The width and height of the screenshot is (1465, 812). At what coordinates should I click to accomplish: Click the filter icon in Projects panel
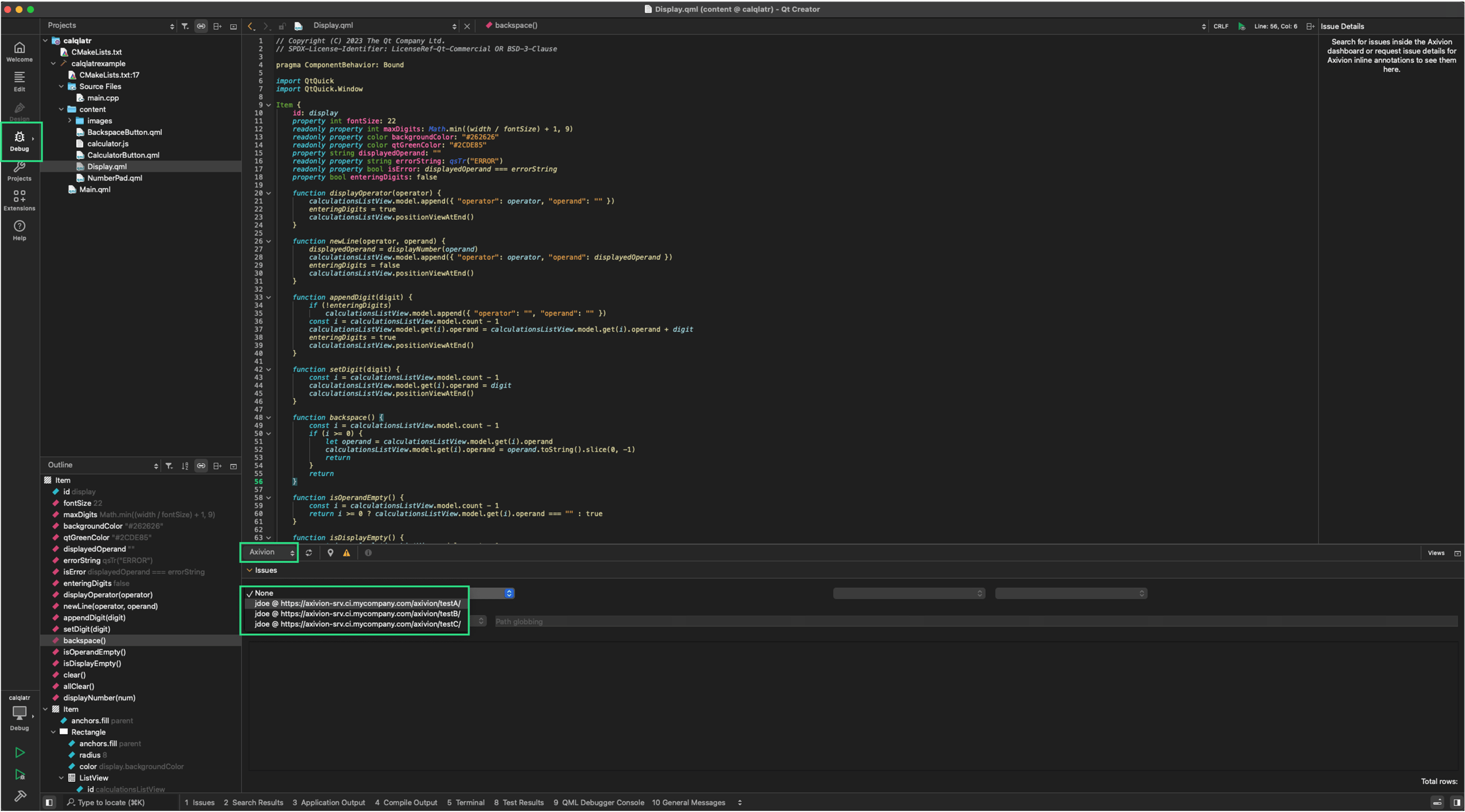[185, 25]
